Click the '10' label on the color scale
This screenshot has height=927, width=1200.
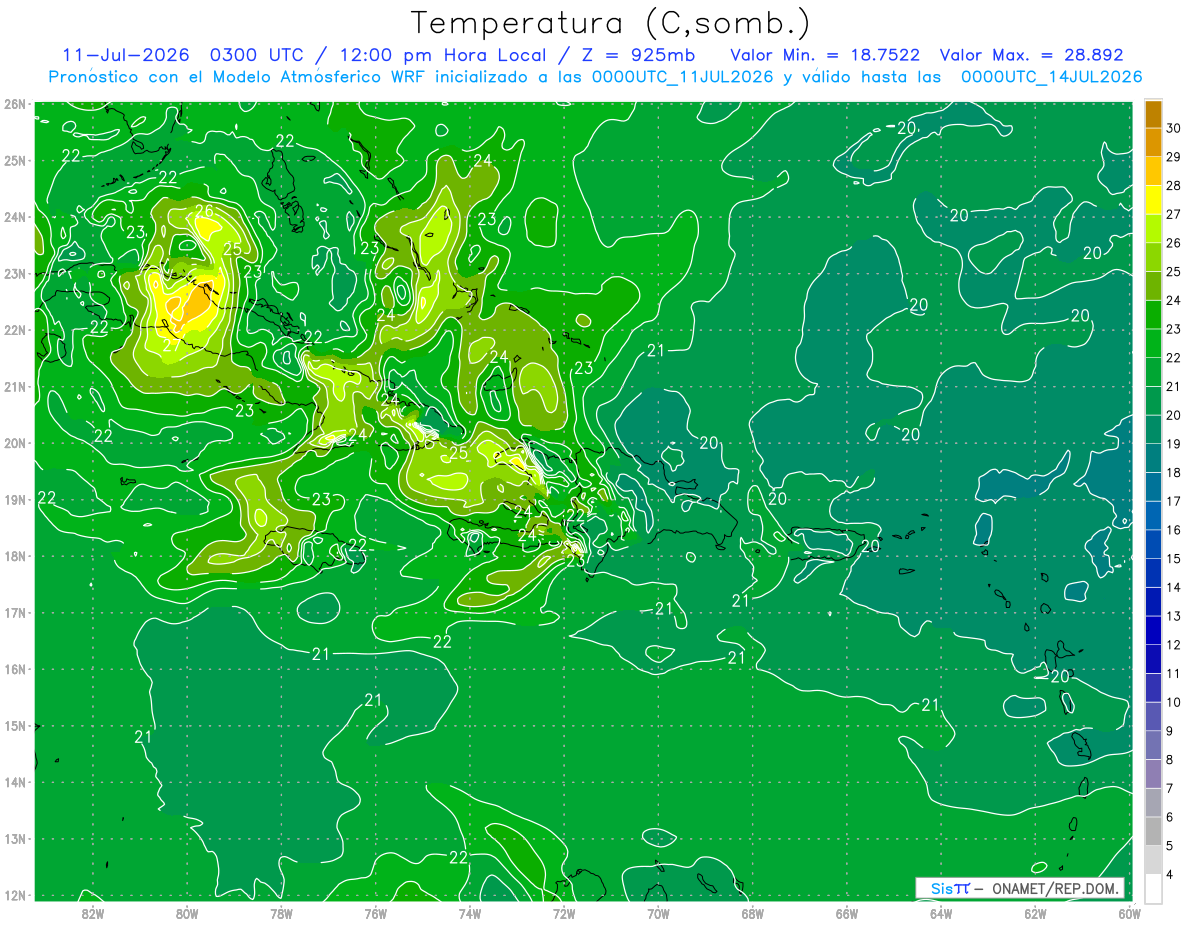coord(1174,702)
